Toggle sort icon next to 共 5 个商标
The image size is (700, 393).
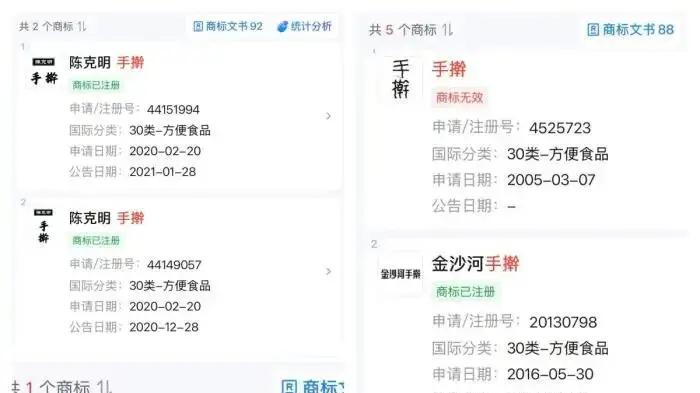point(447,30)
